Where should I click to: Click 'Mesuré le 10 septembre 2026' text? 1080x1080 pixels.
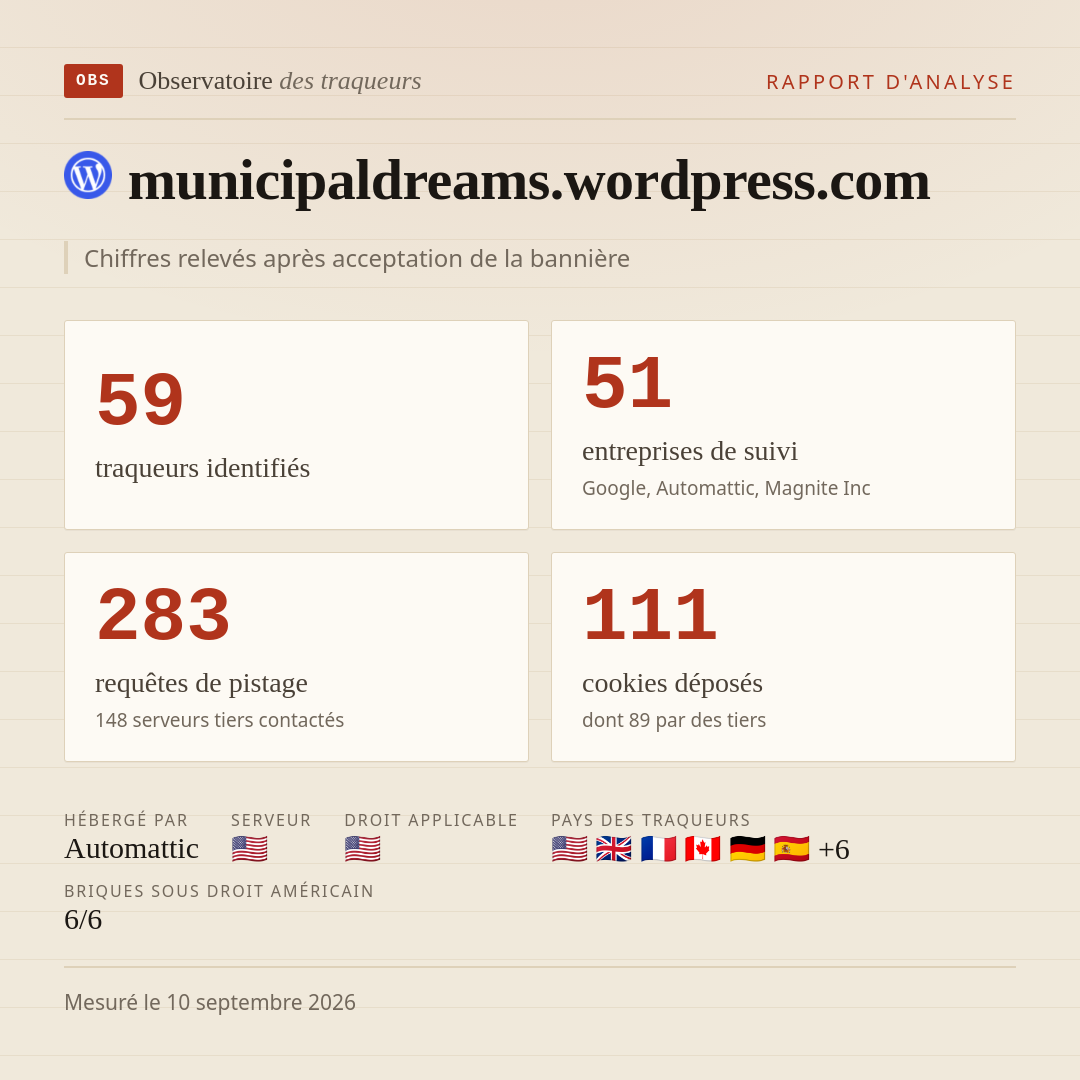coord(210,1002)
